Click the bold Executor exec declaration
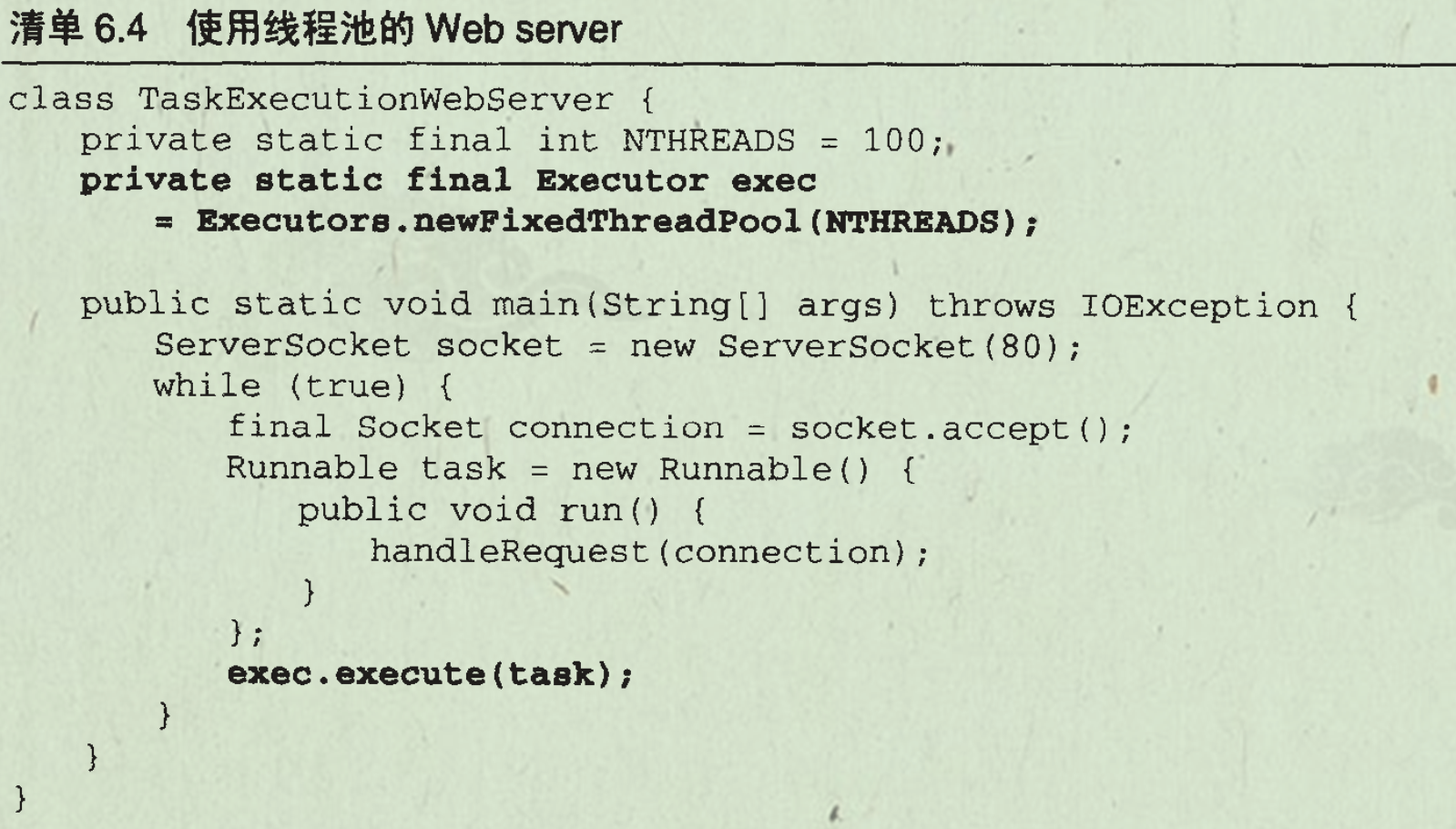The height and width of the screenshot is (829, 1456). tap(676, 180)
